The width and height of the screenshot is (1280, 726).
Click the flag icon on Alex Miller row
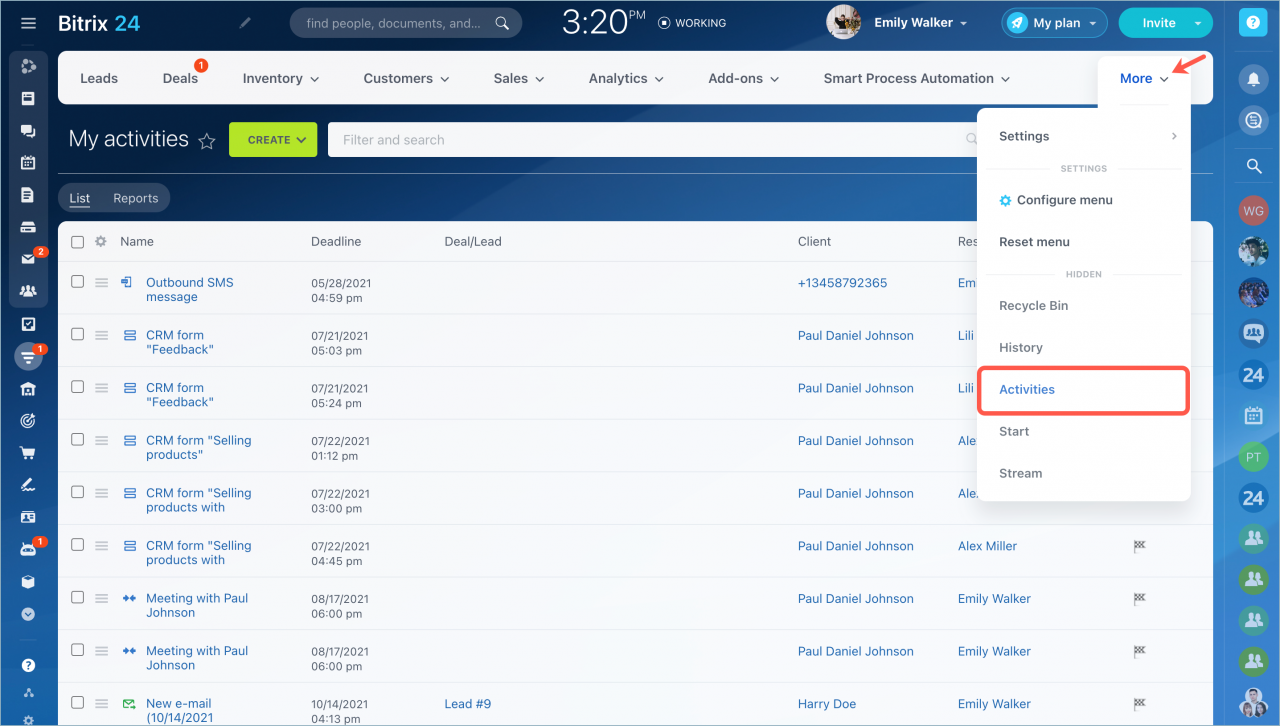coord(1139,546)
